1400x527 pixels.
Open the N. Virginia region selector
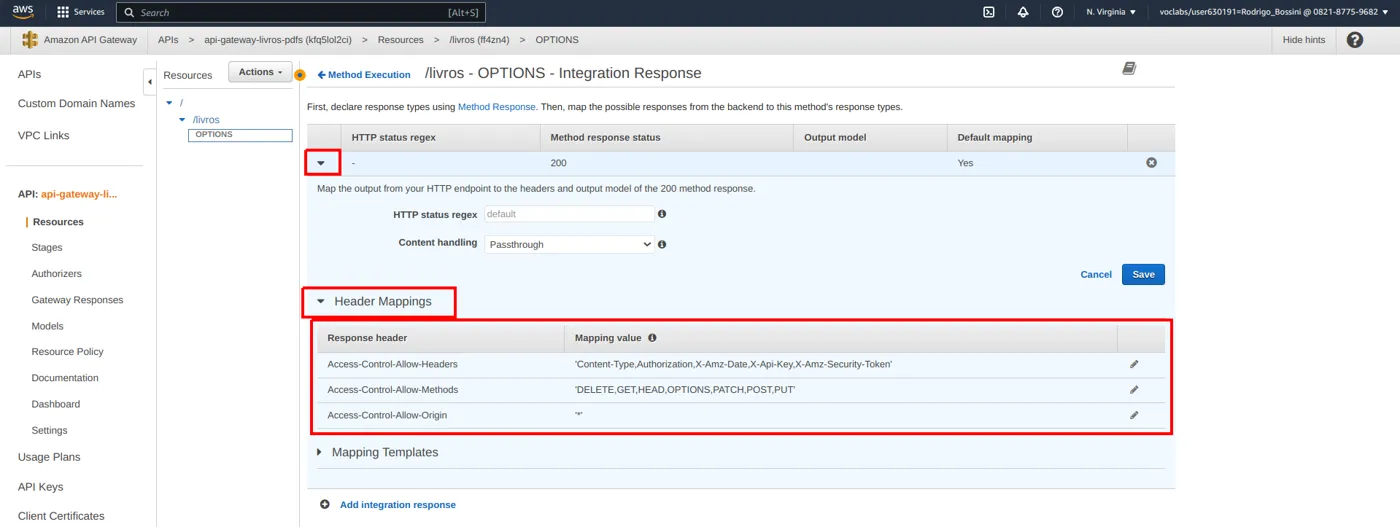point(1111,12)
